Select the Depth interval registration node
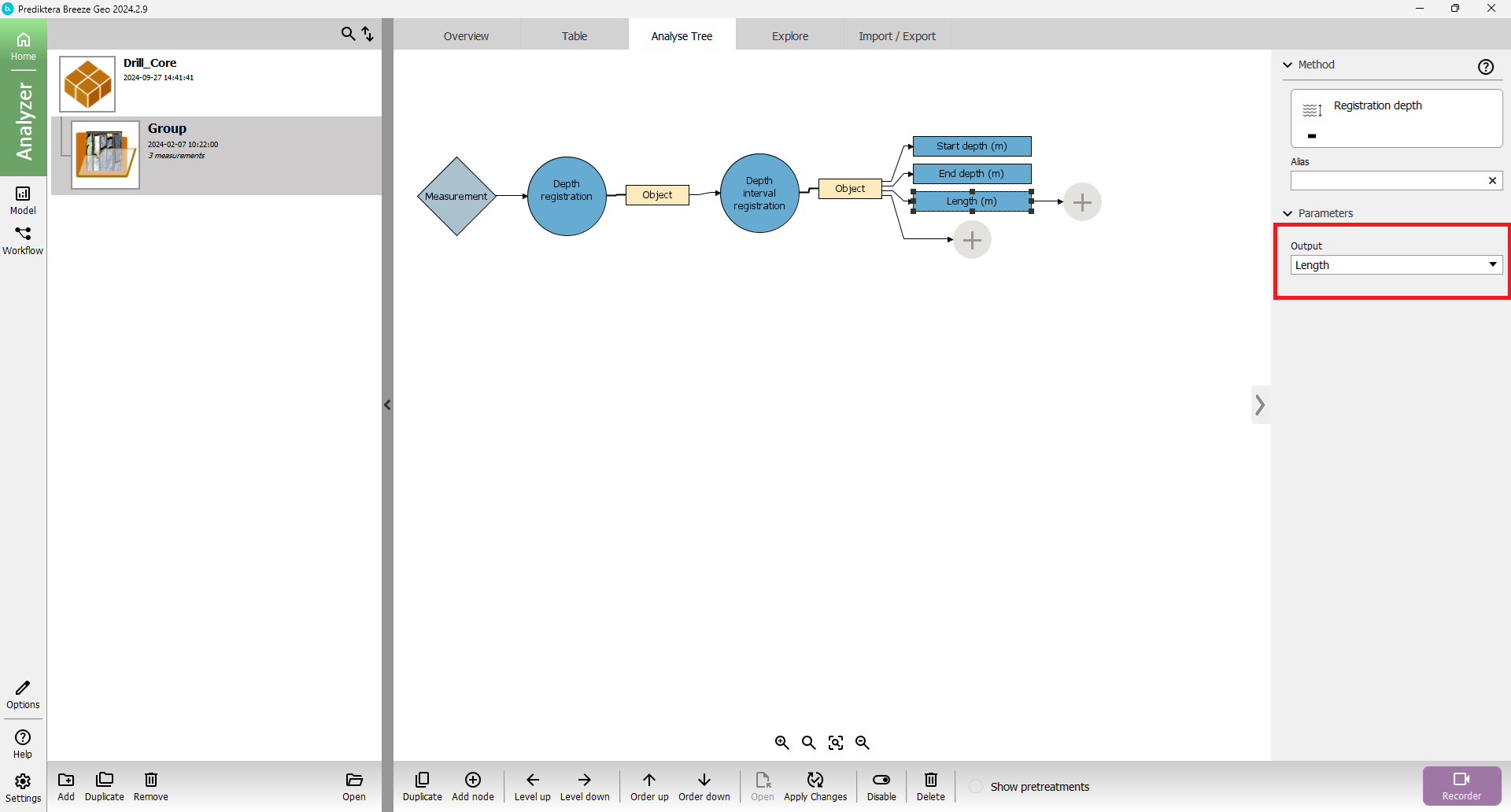The image size is (1511, 812). pyautogui.click(x=759, y=194)
